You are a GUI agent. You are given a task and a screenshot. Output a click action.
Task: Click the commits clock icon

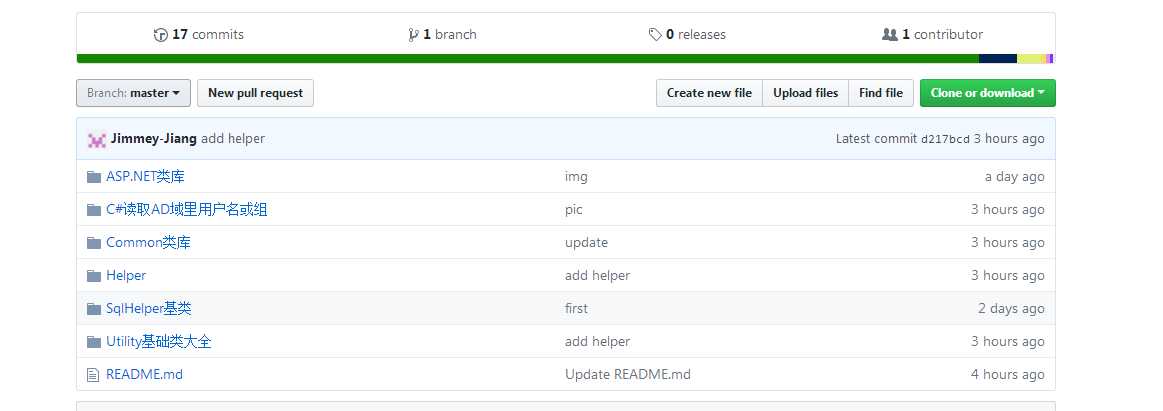160,35
